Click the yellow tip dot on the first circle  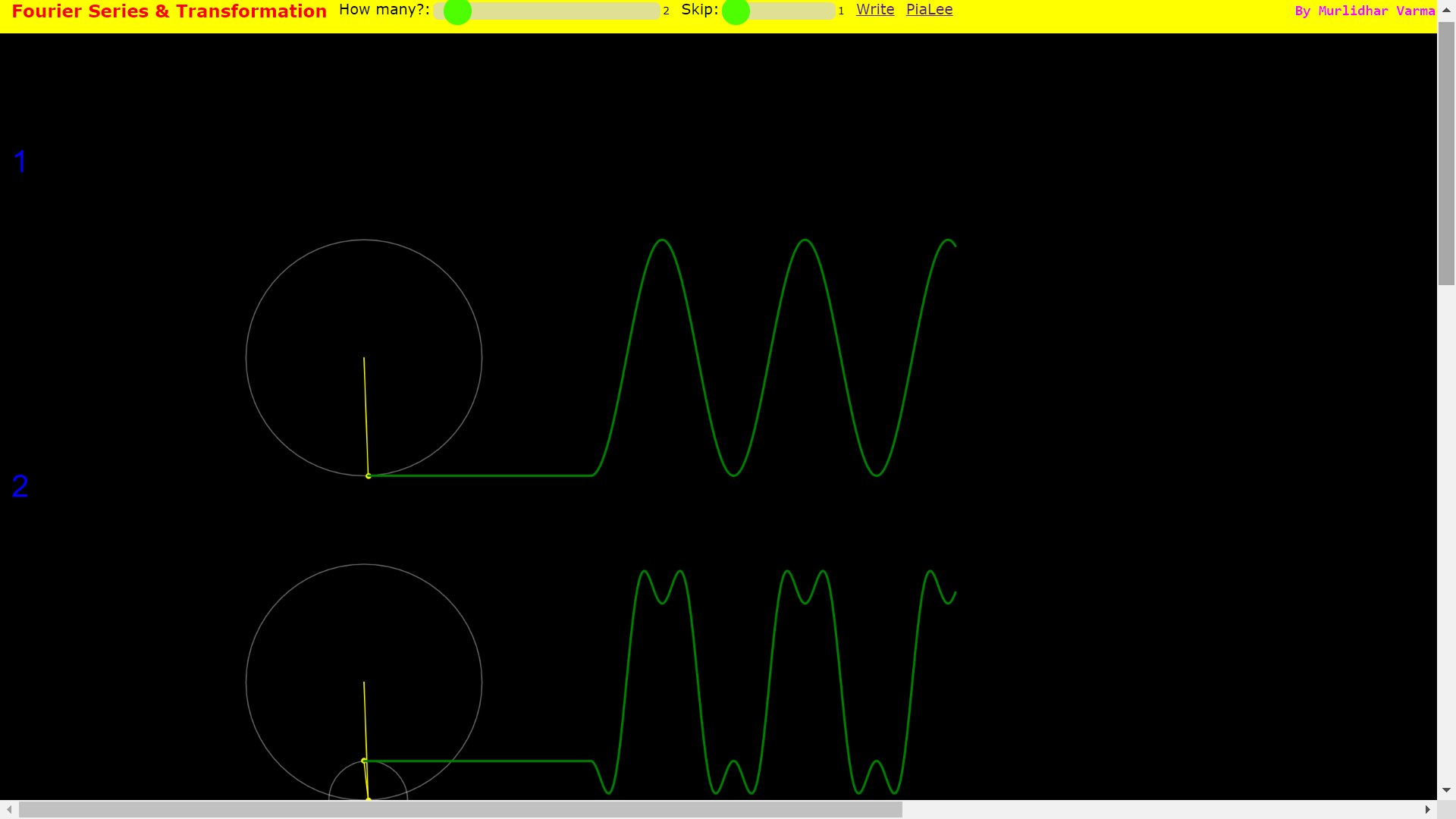(369, 476)
